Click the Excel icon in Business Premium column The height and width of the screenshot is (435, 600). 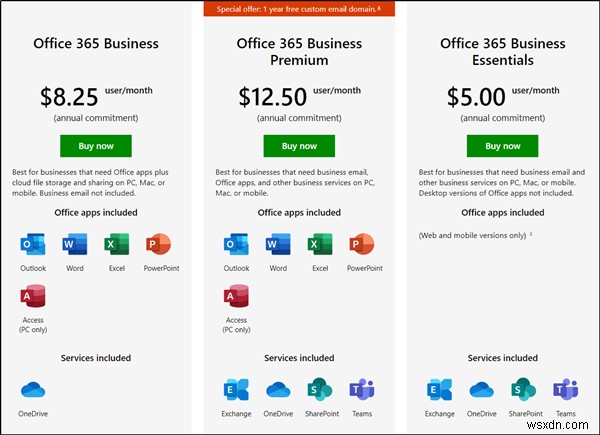(320, 244)
